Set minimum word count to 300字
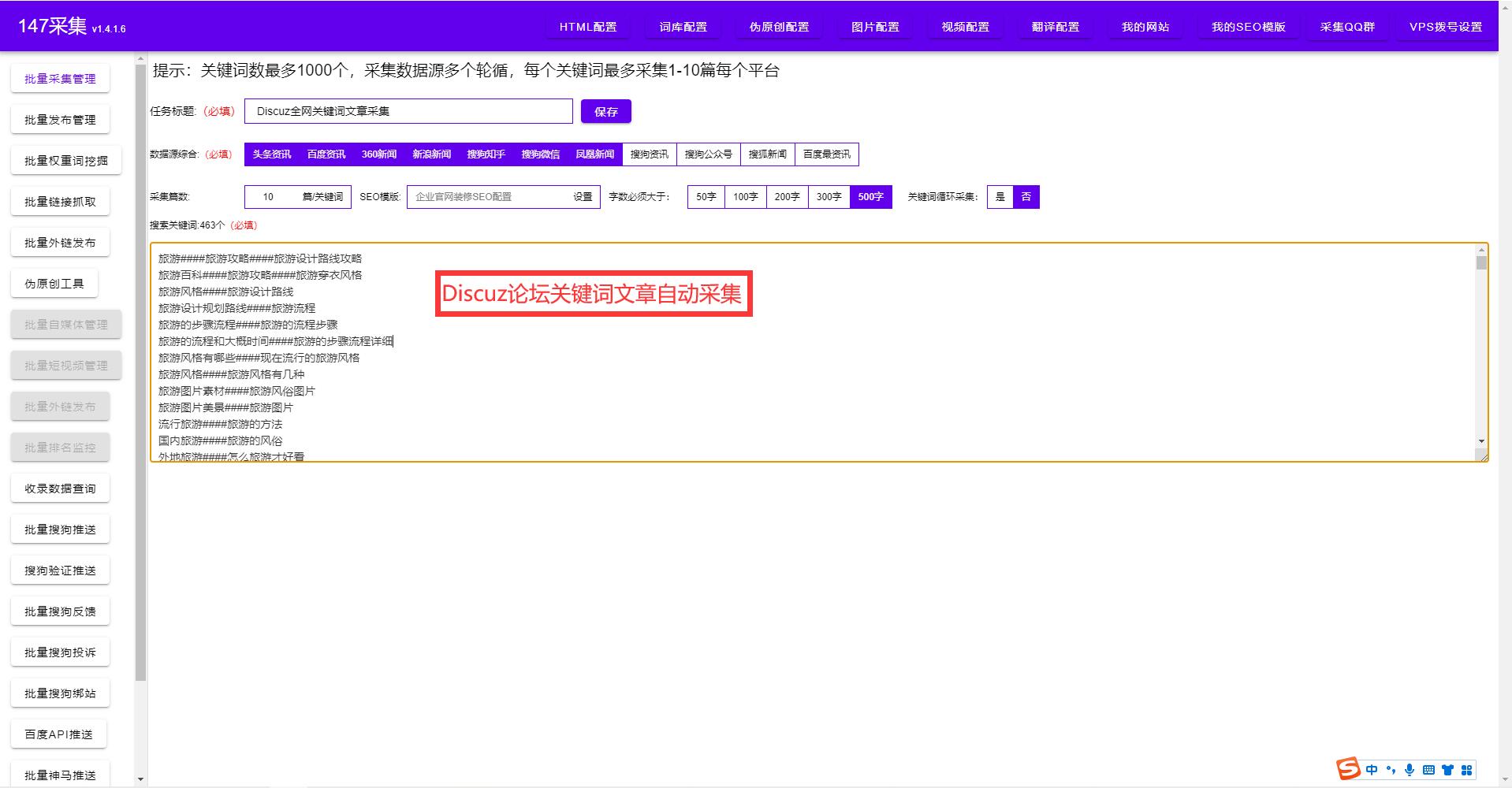The image size is (1512, 788). click(829, 197)
